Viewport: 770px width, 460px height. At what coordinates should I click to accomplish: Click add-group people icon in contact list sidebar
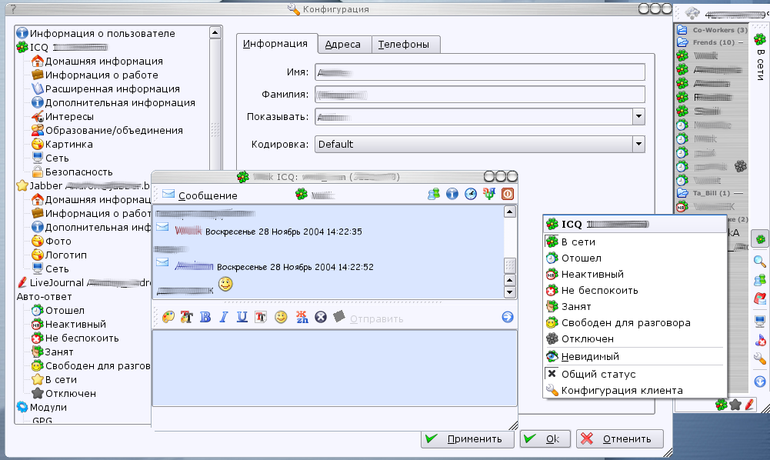pos(760,280)
